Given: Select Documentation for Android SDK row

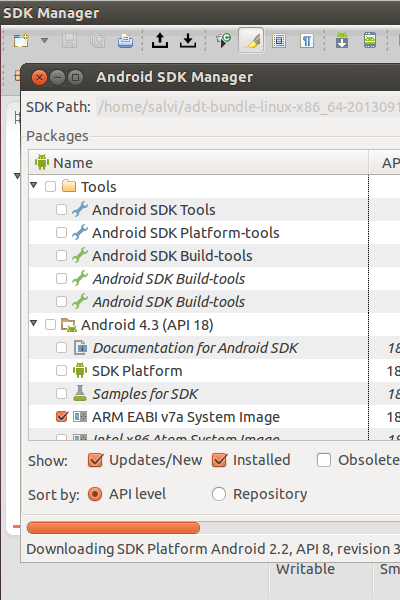Looking at the screenshot, I should point(199,348).
